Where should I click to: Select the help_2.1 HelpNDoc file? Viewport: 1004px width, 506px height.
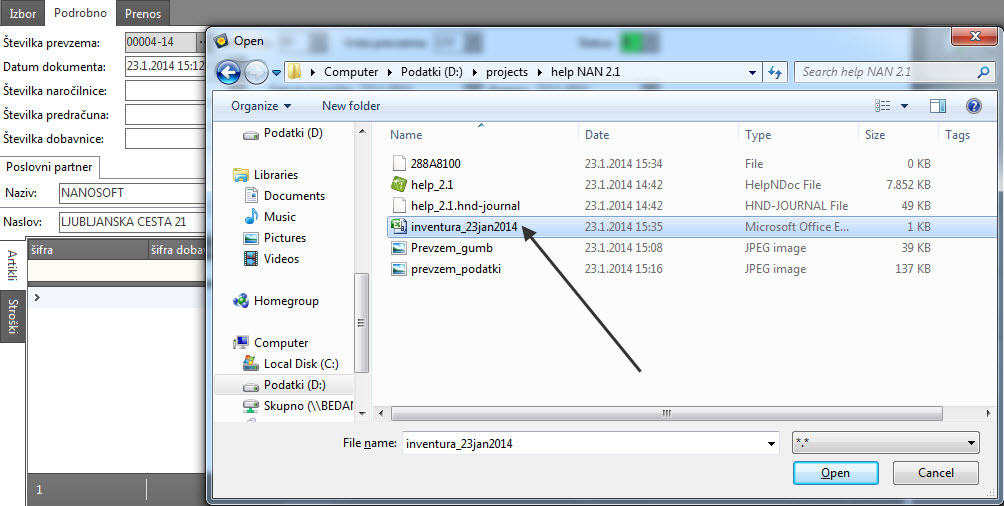point(432,185)
